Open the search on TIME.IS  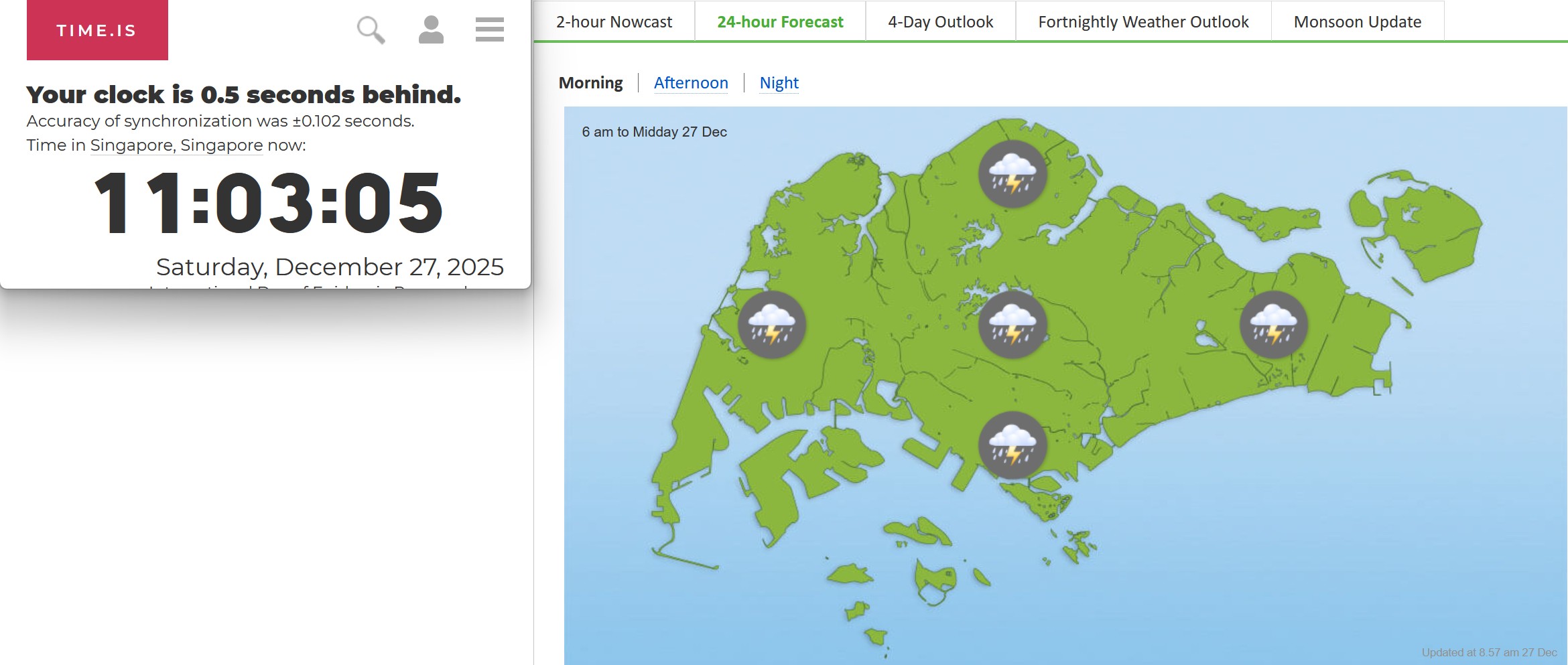pyautogui.click(x=369, y=30)
